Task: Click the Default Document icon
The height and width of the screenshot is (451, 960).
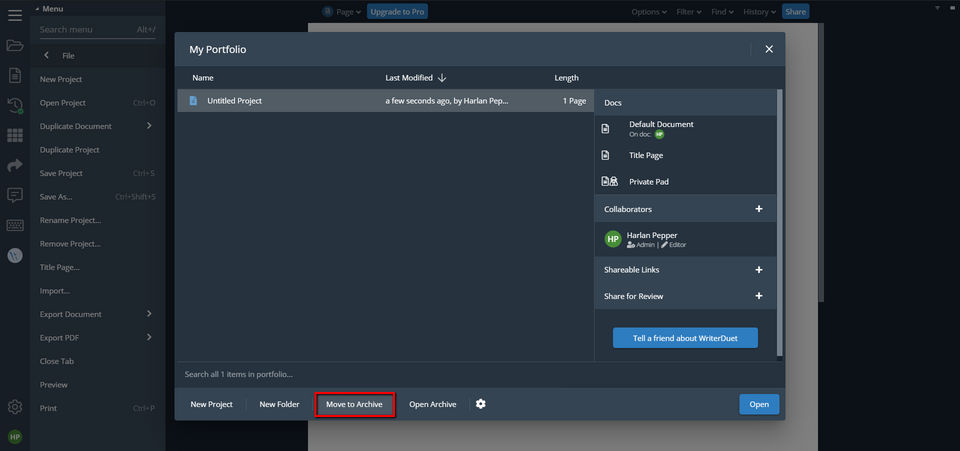Action: pyautogui.click(x=606, y=129)
